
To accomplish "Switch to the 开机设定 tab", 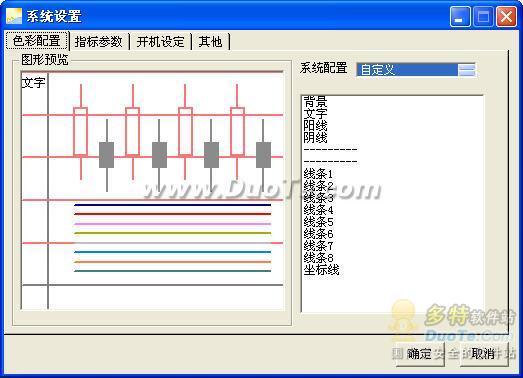I will 160,42.
